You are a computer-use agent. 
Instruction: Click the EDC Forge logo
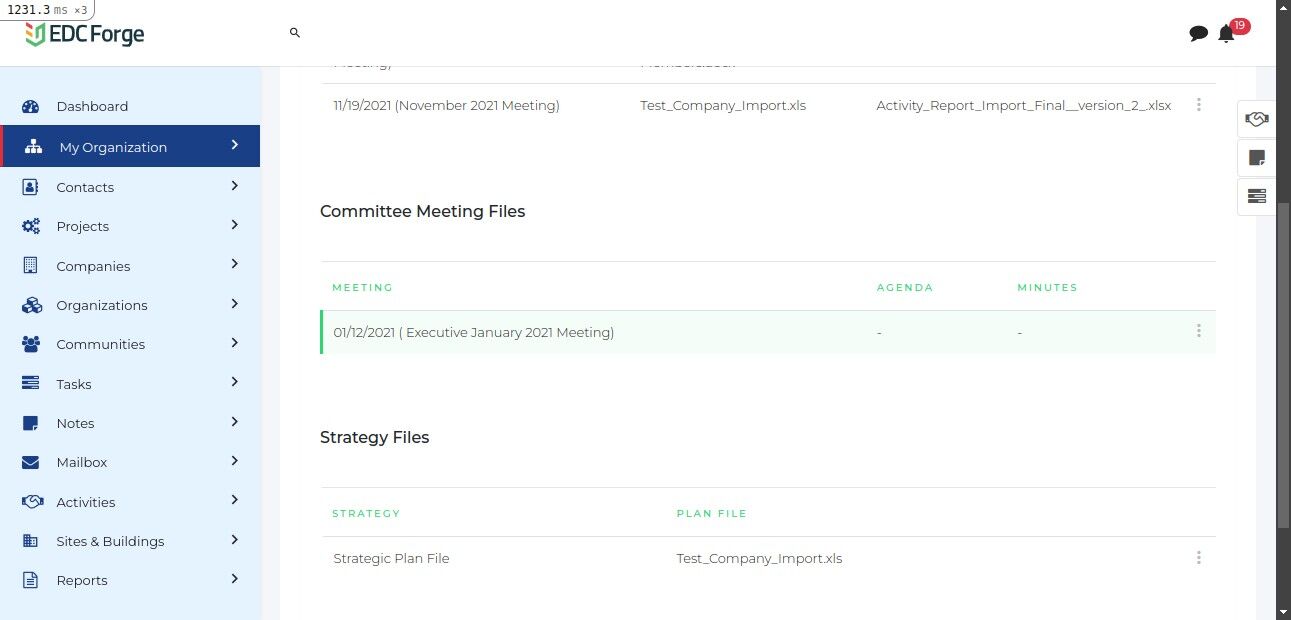pos(85,34)
